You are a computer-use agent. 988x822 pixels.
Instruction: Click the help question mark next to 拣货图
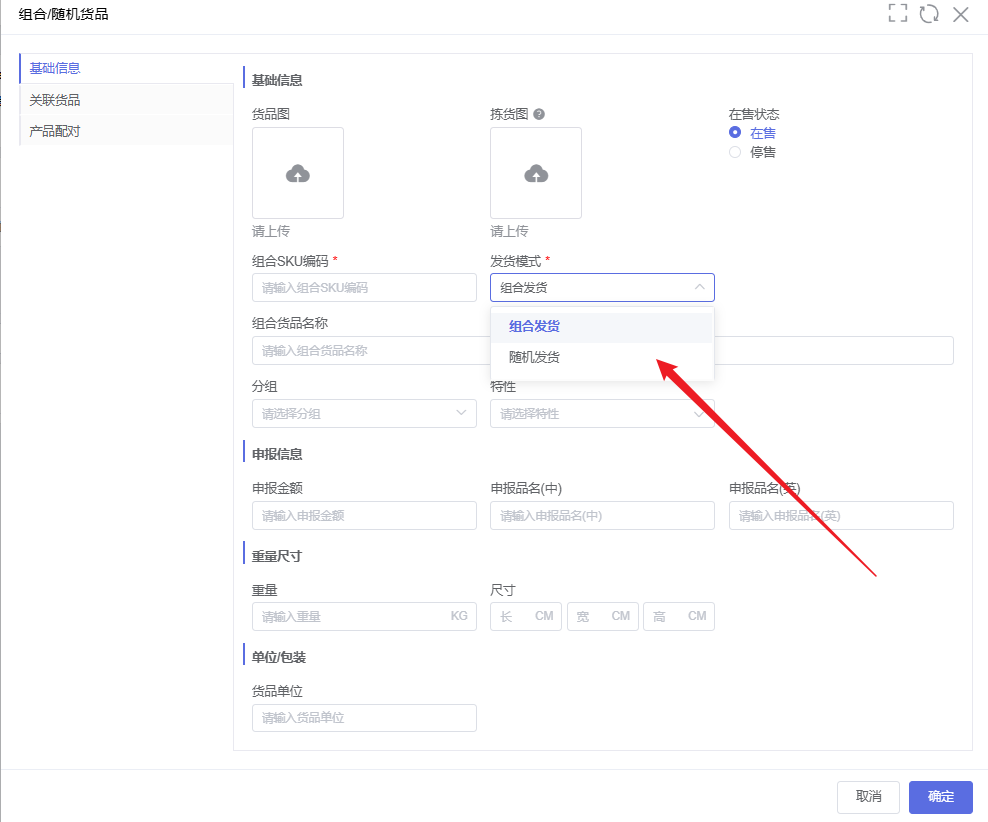tap(539, 114)
